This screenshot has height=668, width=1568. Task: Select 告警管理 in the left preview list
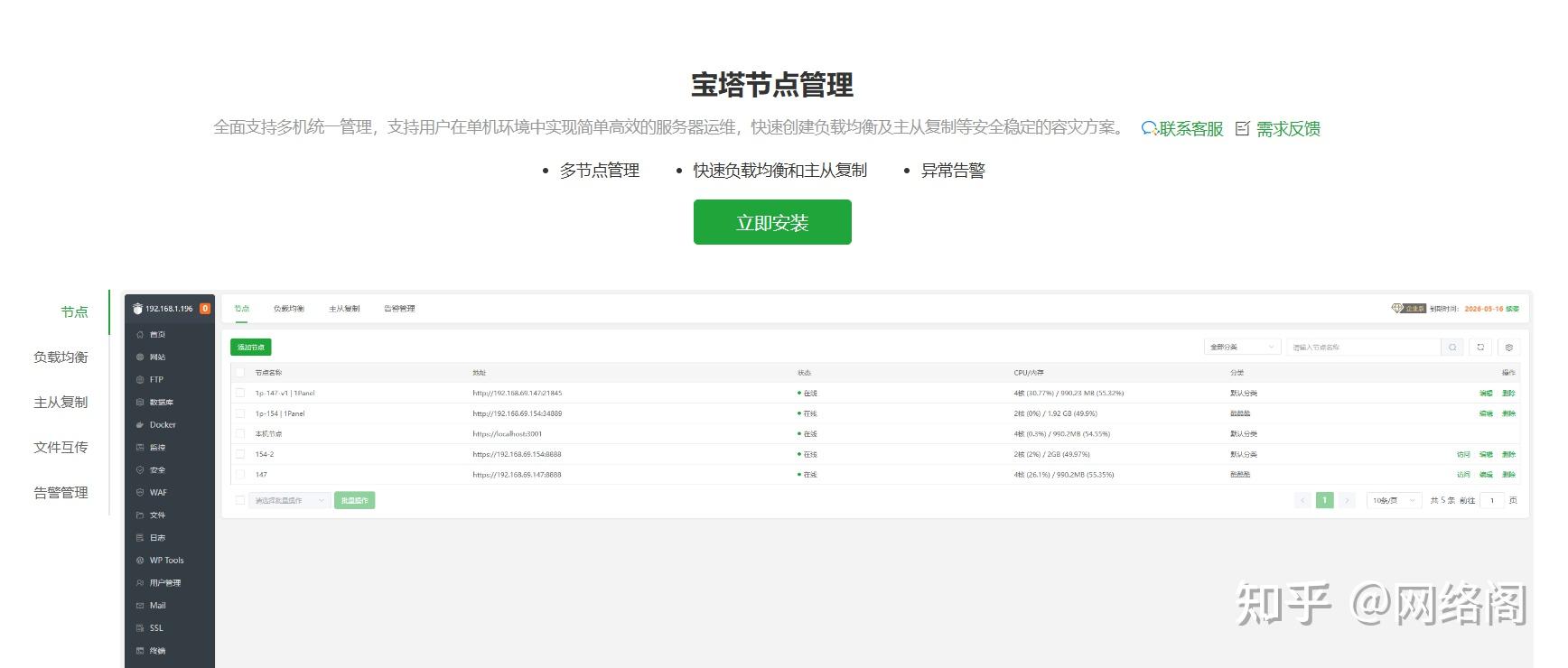[x=61, y=493]
